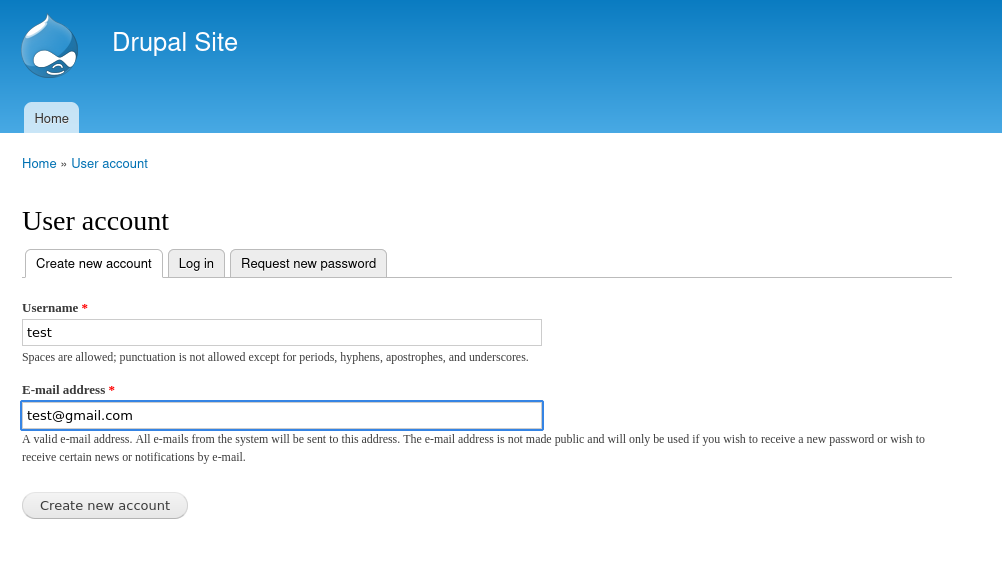The width and height of the screenshot is (1002, 563).
Task: Click the username punctuation help text
Action: tap(275, 357)
